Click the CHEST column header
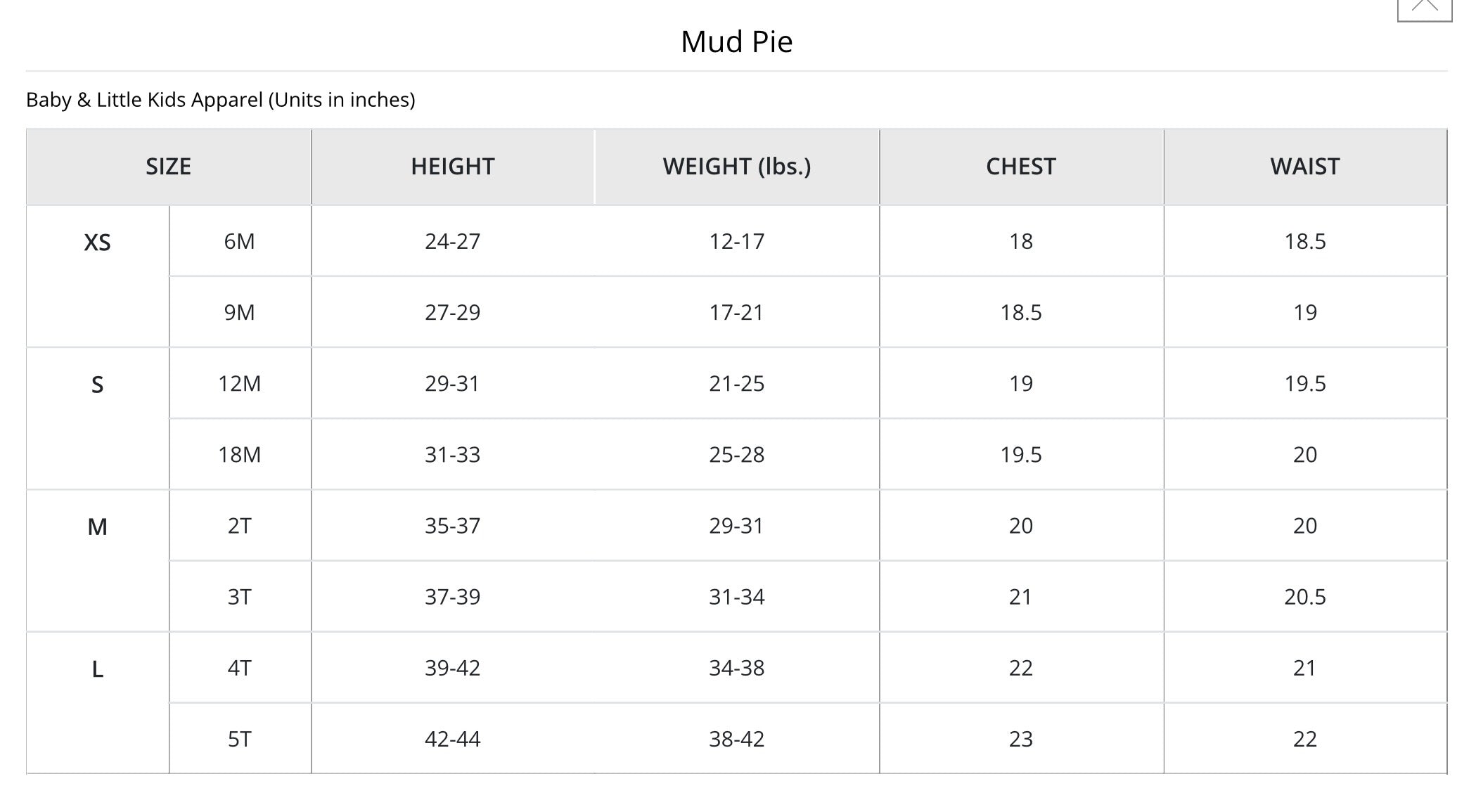The width and height of the screenshot is (1476, 812). [x=1020, y=167]
